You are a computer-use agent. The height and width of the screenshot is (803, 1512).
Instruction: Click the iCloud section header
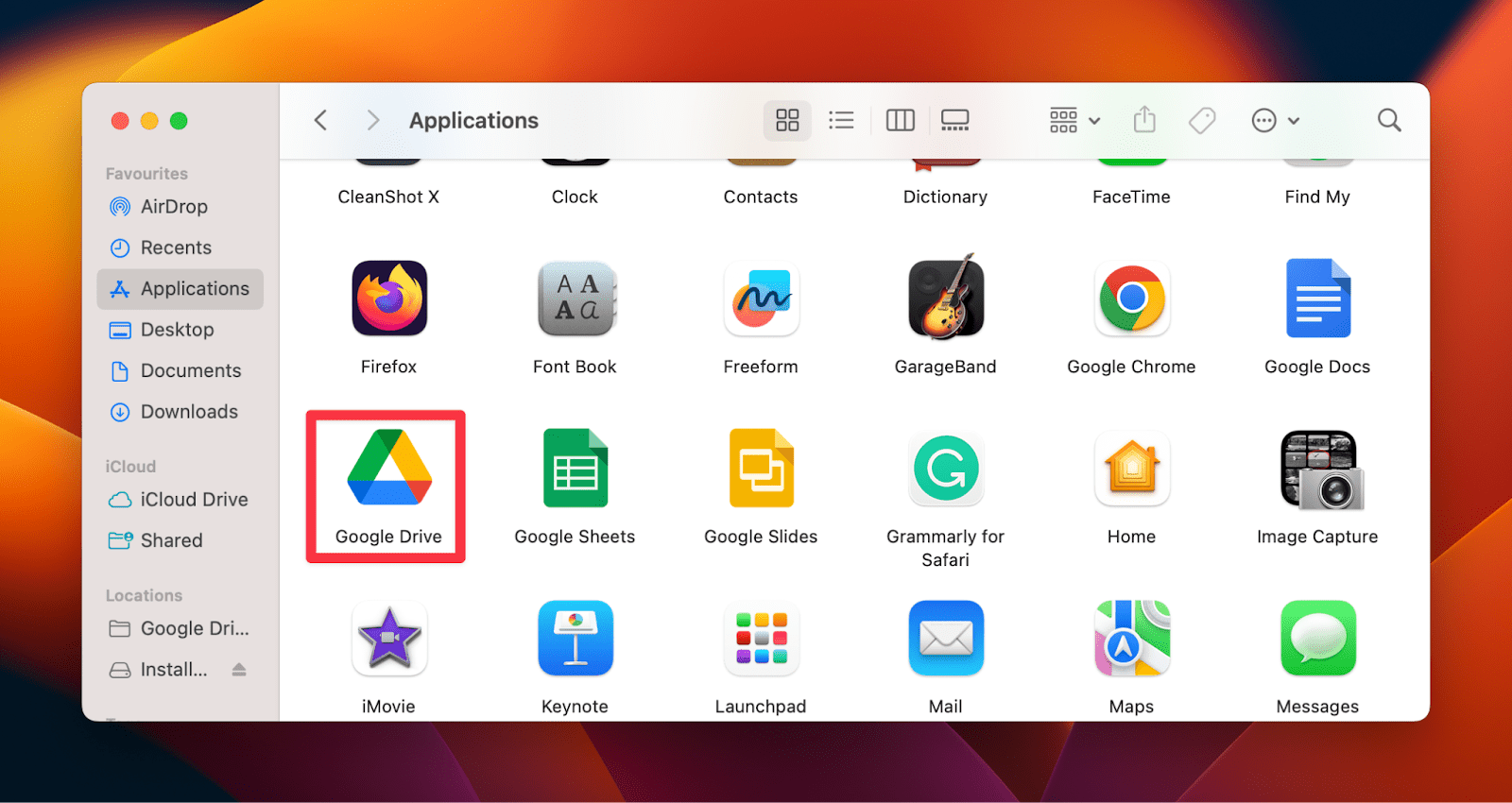coord(130,467)
